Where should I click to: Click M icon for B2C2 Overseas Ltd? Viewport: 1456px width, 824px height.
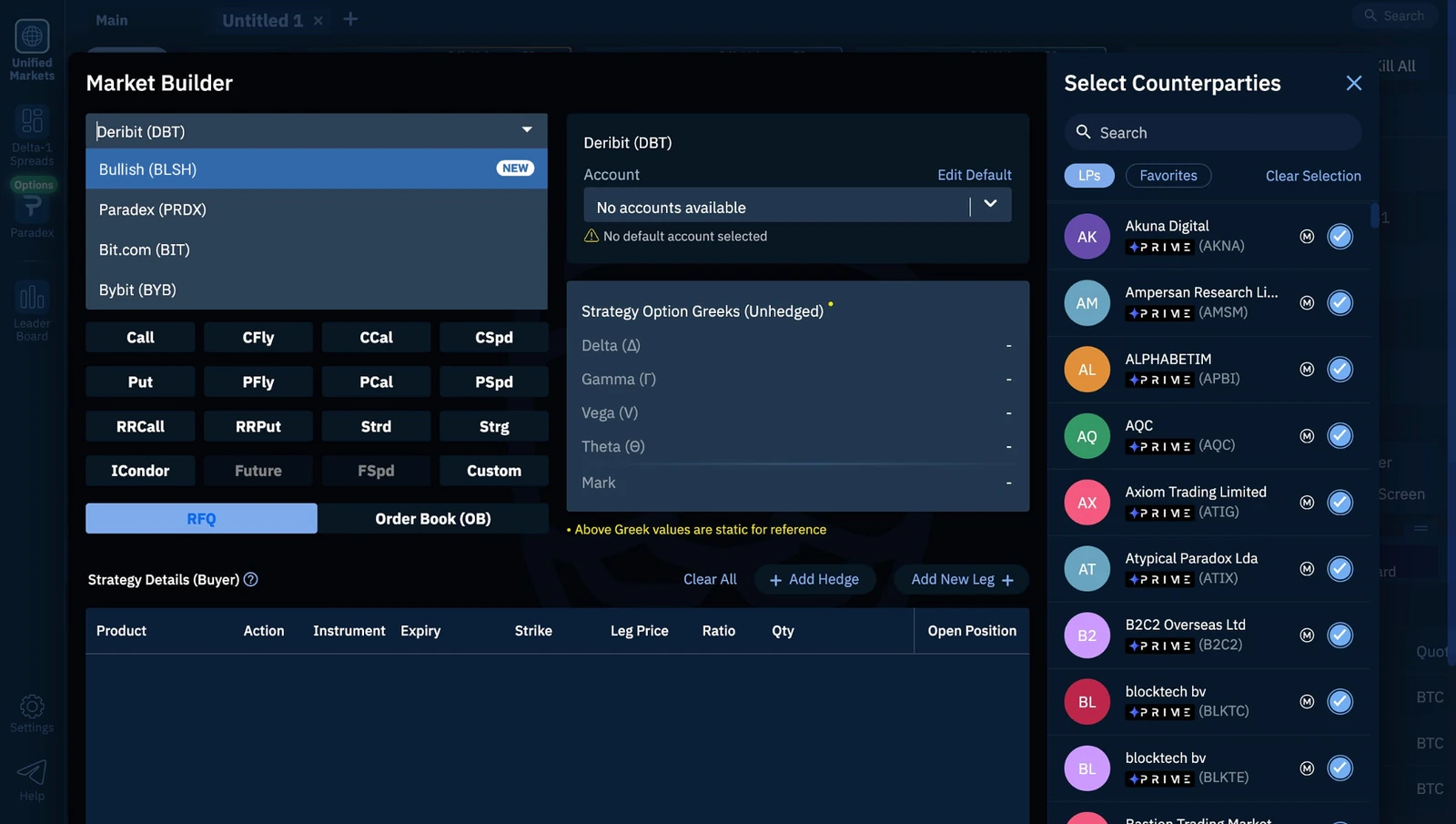(1307, 636)
